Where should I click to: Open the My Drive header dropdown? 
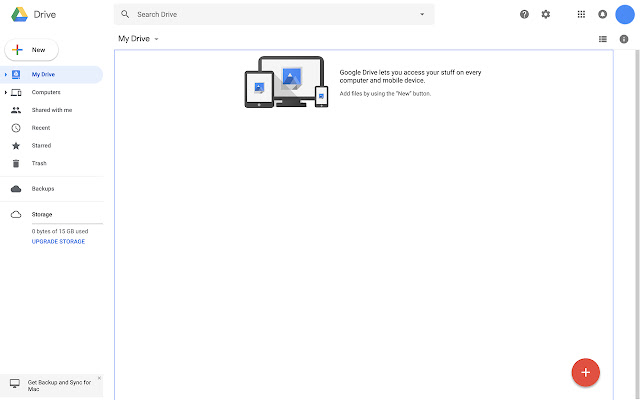click(x=138, y=39)
